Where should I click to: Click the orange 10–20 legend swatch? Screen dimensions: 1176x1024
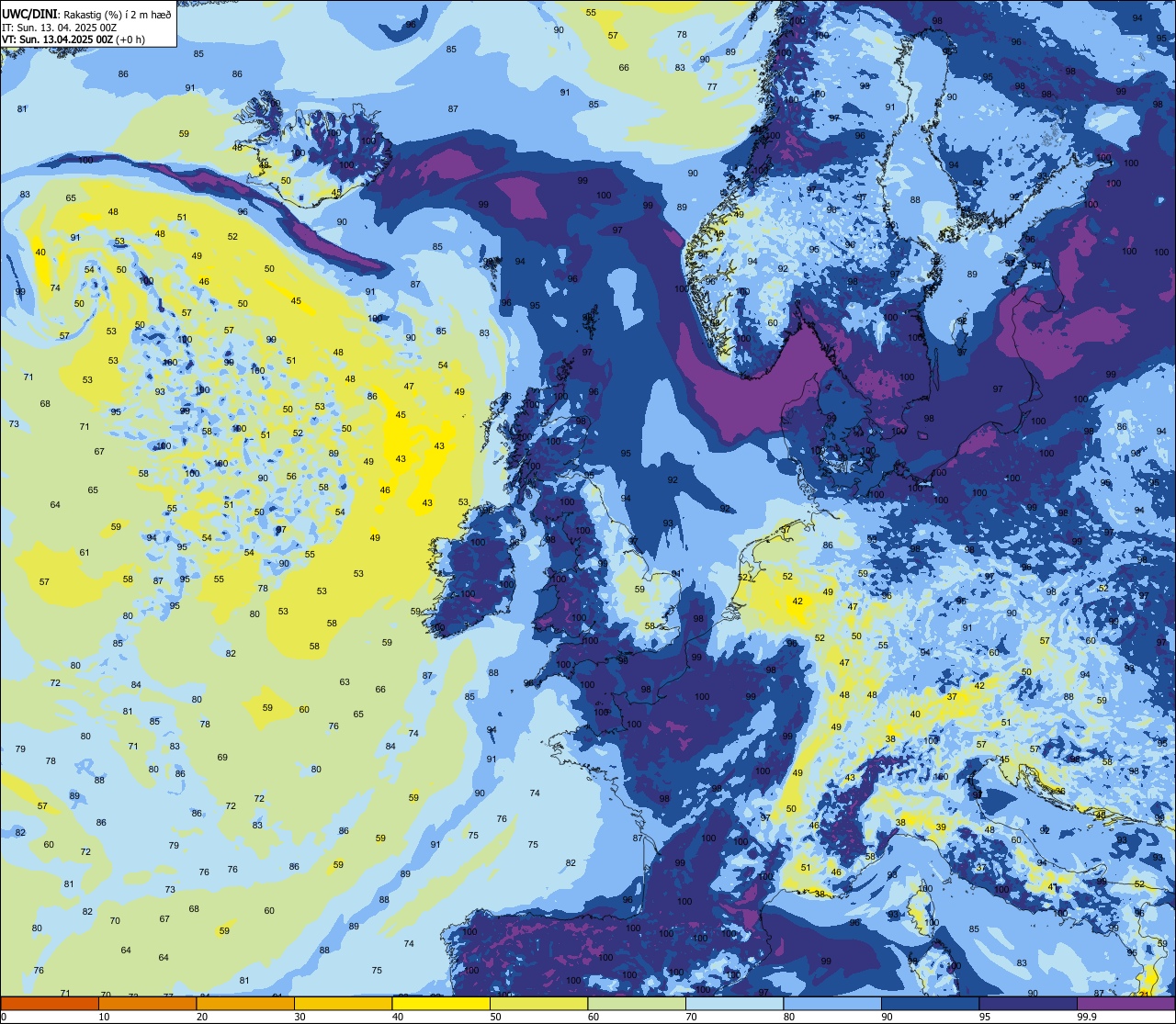point(147,1003)
